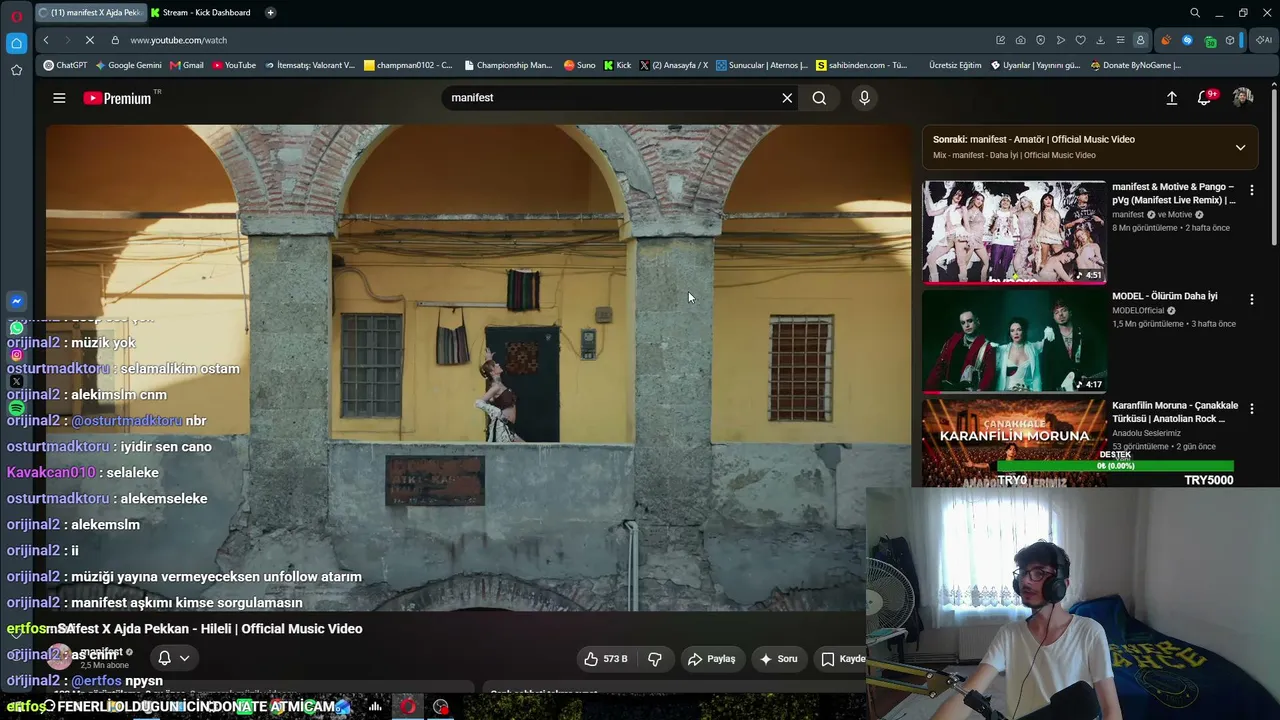Open WhatsApp in the Opera sidebar
This screenshot has width=1280, height=720.
click(x=16, y=328)
